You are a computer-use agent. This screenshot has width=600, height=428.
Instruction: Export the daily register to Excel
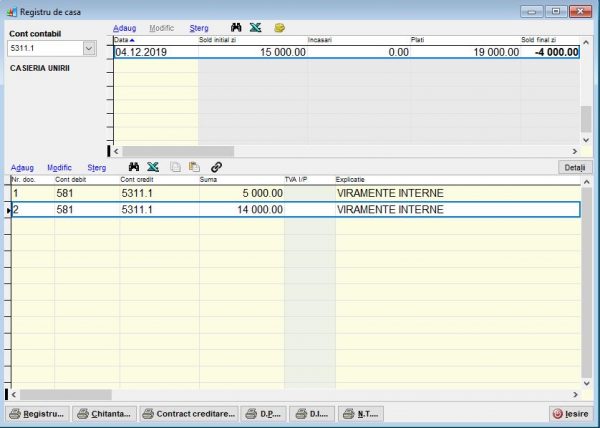[256, 28]
